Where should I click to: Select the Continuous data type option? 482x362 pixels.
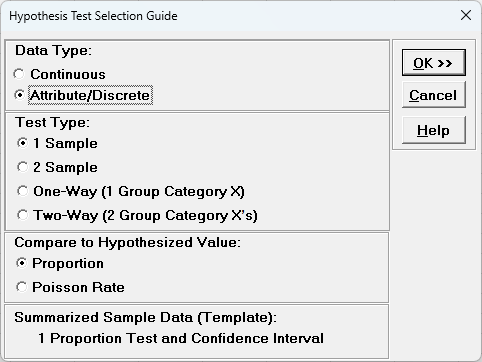(x=59, y=74)
